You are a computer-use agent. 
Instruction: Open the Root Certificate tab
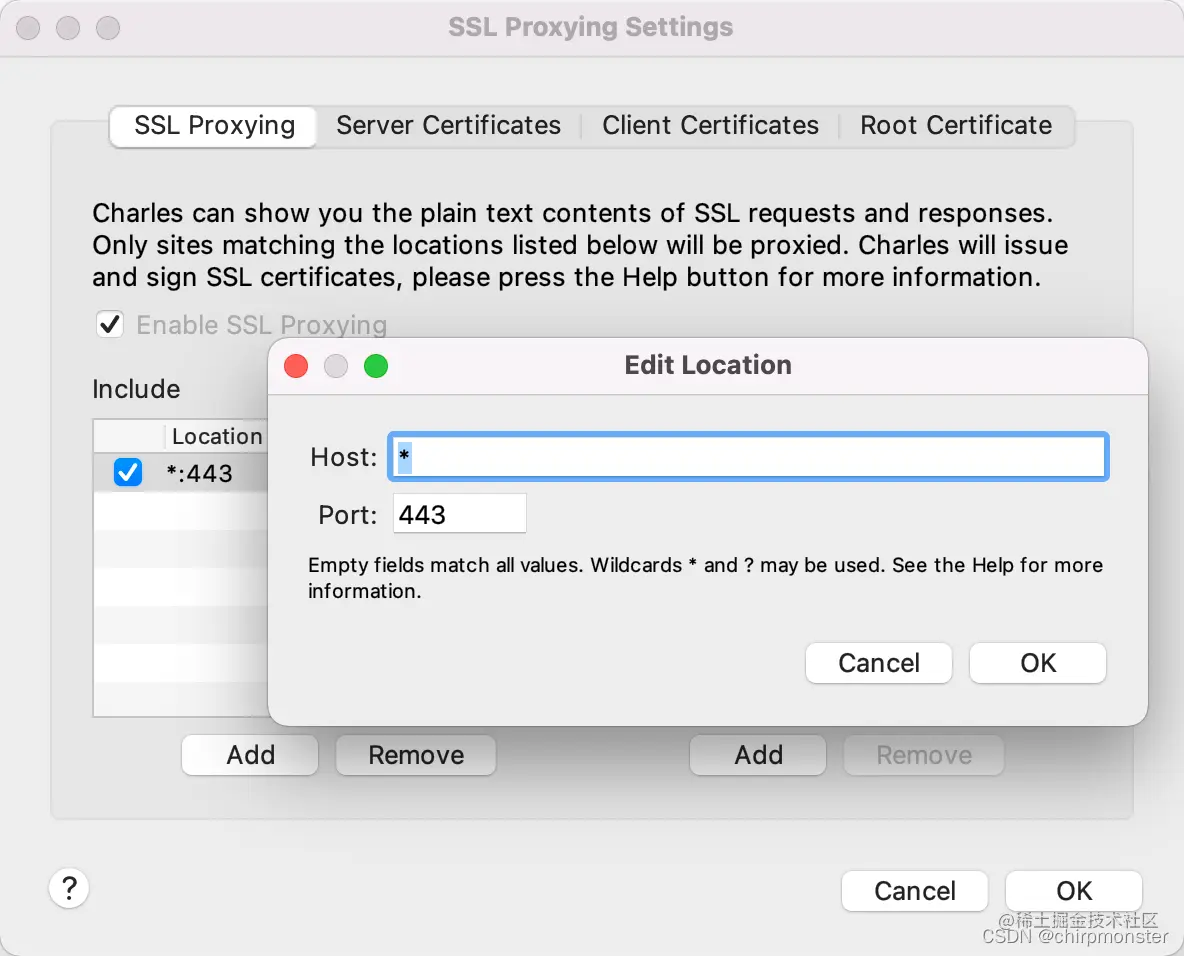pos(956,125)
